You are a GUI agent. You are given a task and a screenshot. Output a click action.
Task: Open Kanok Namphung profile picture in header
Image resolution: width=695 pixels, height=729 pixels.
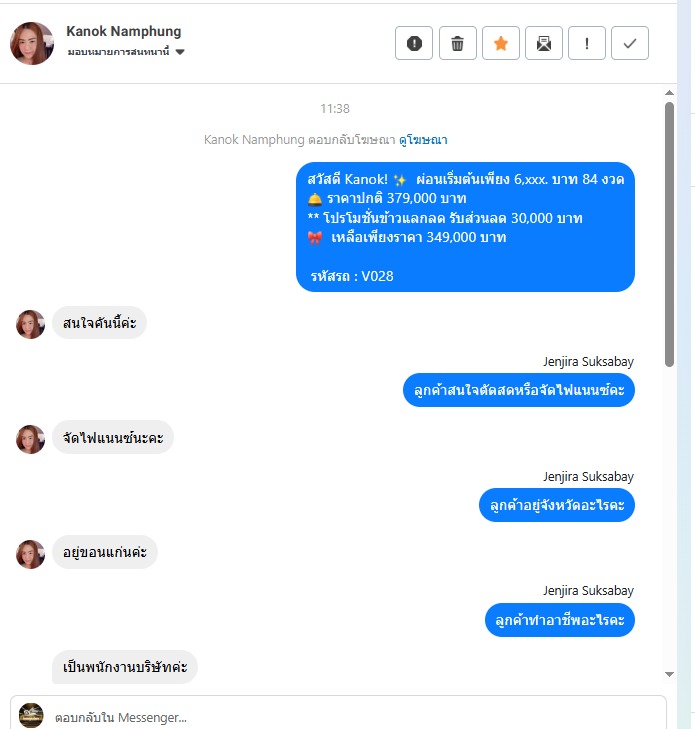(32, 43)
